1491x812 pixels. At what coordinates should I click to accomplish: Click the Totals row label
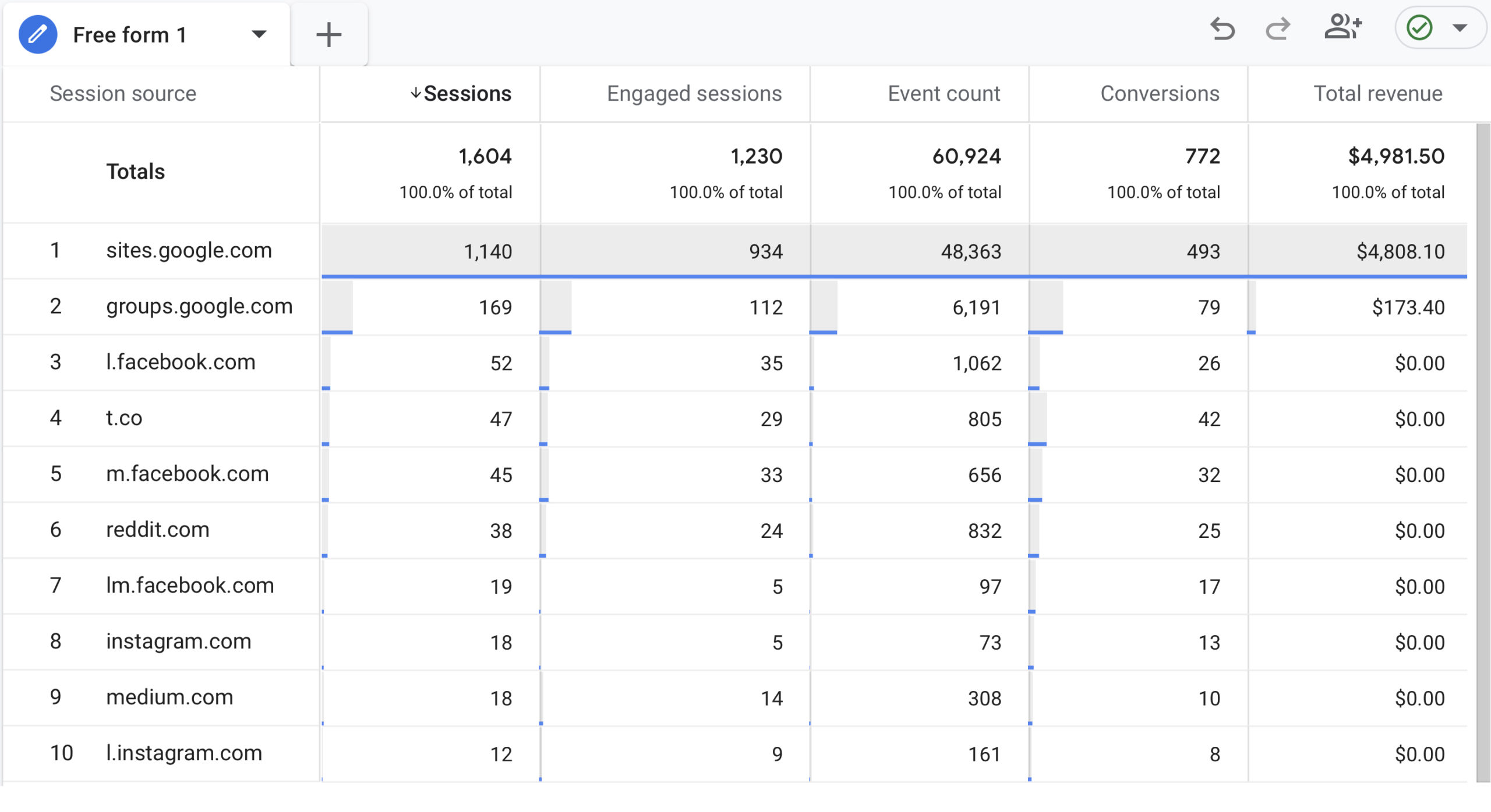[x=135, y=171]
